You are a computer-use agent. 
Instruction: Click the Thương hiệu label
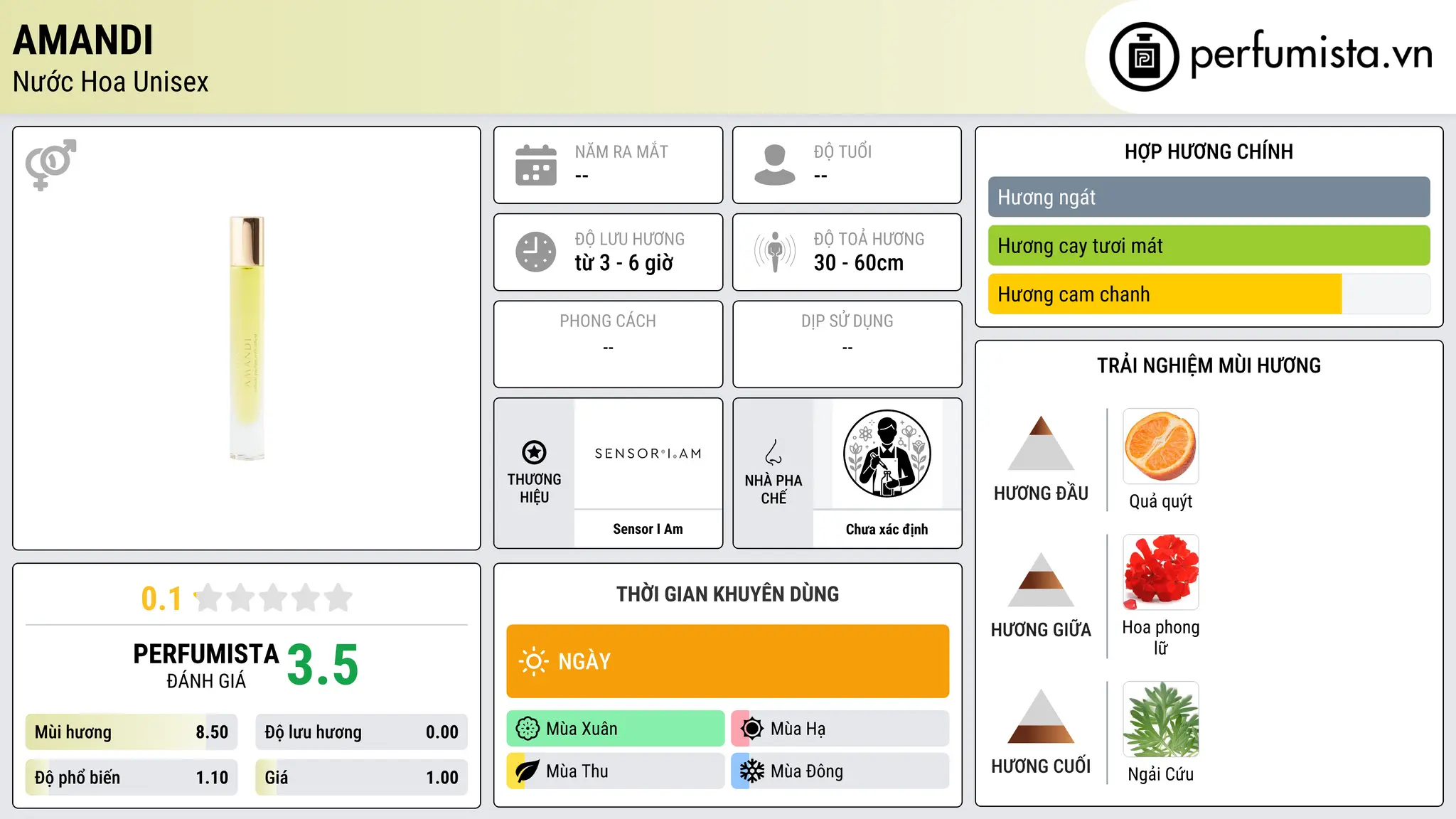point(535,488)
